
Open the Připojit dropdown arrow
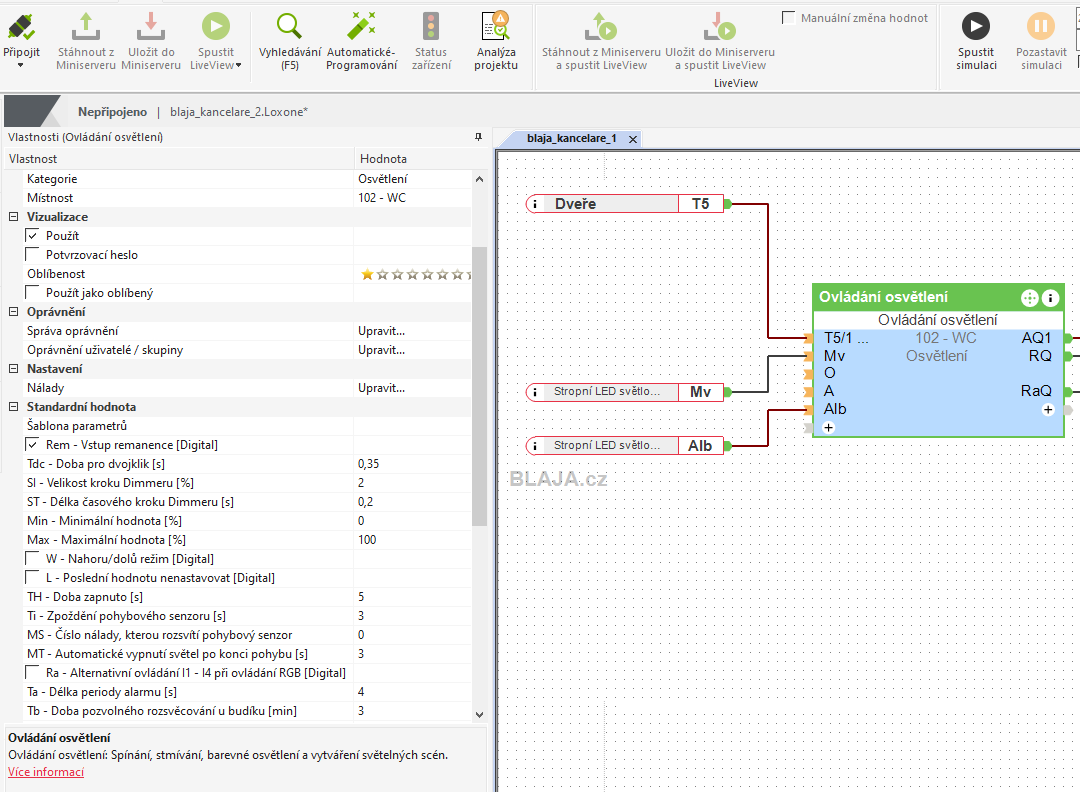tap(21, 65)
